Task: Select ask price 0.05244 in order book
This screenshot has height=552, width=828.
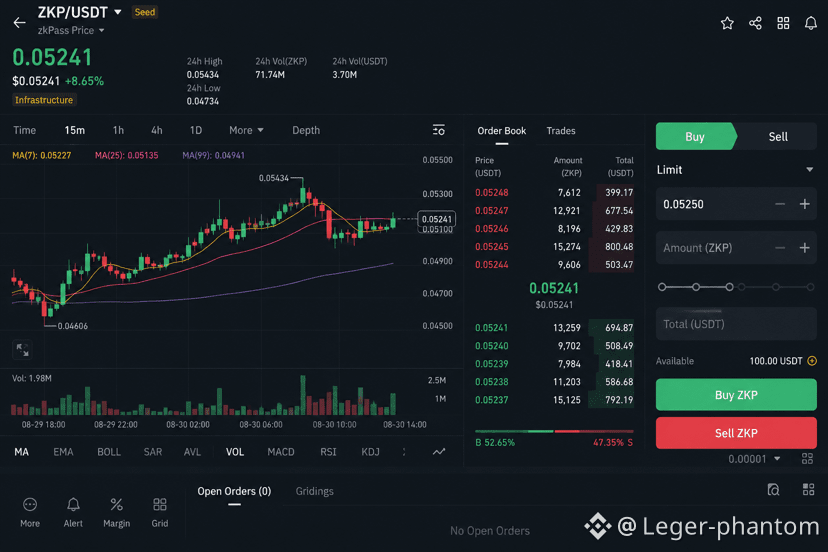Action: coord(492,265)
